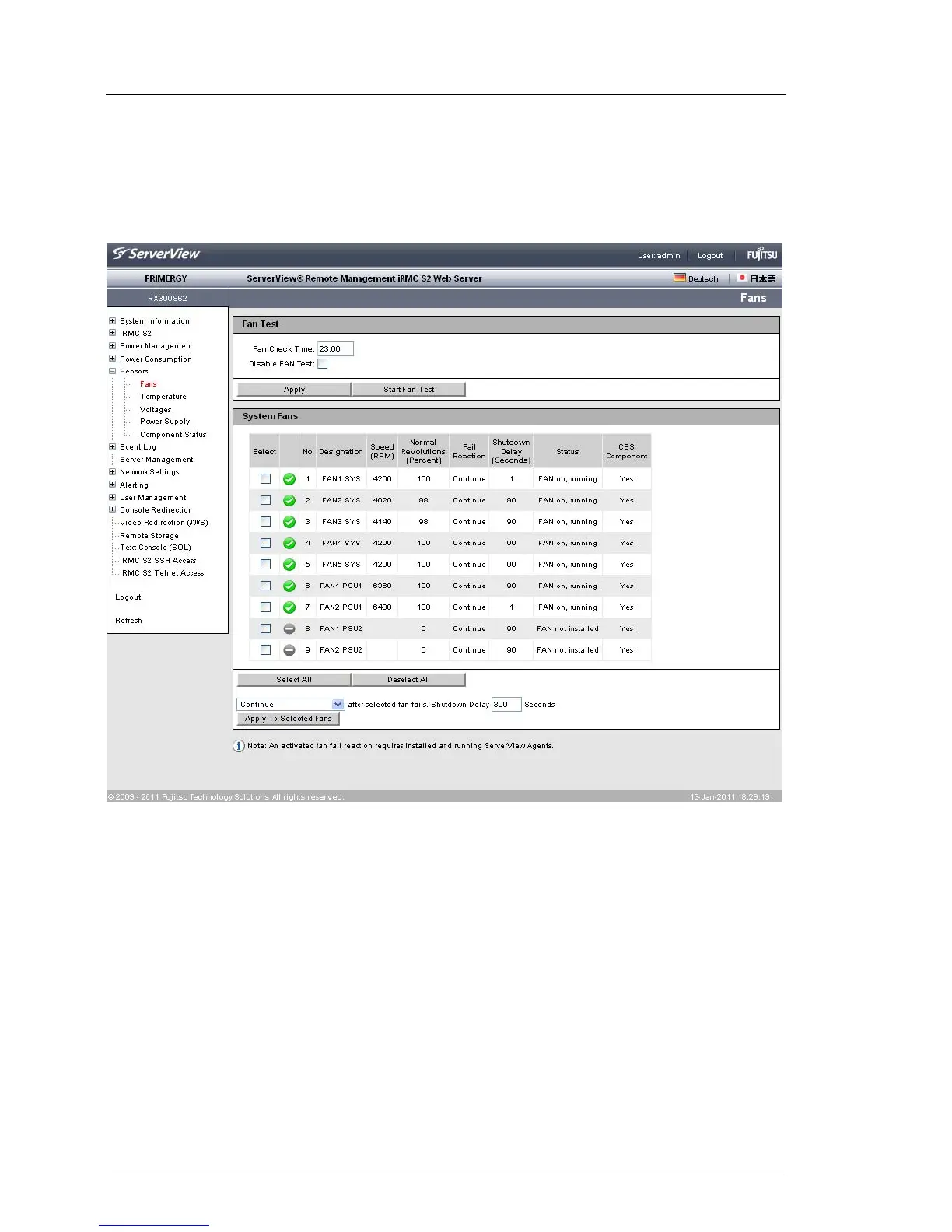952x1232 pixels.
Task: Open the Power Supply sensor page
Action: pyautogui.click(x=165, y=422)
